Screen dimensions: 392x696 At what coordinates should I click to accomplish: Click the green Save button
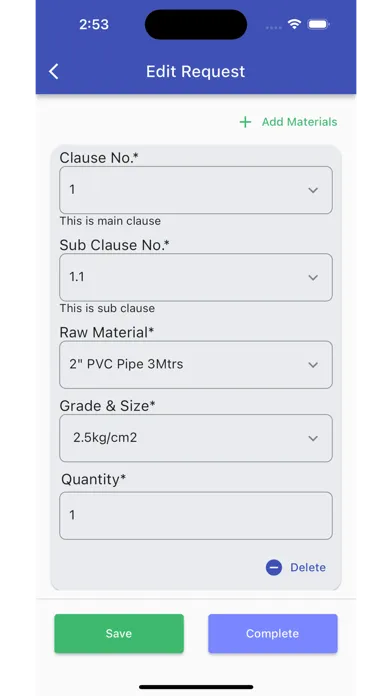119,633
